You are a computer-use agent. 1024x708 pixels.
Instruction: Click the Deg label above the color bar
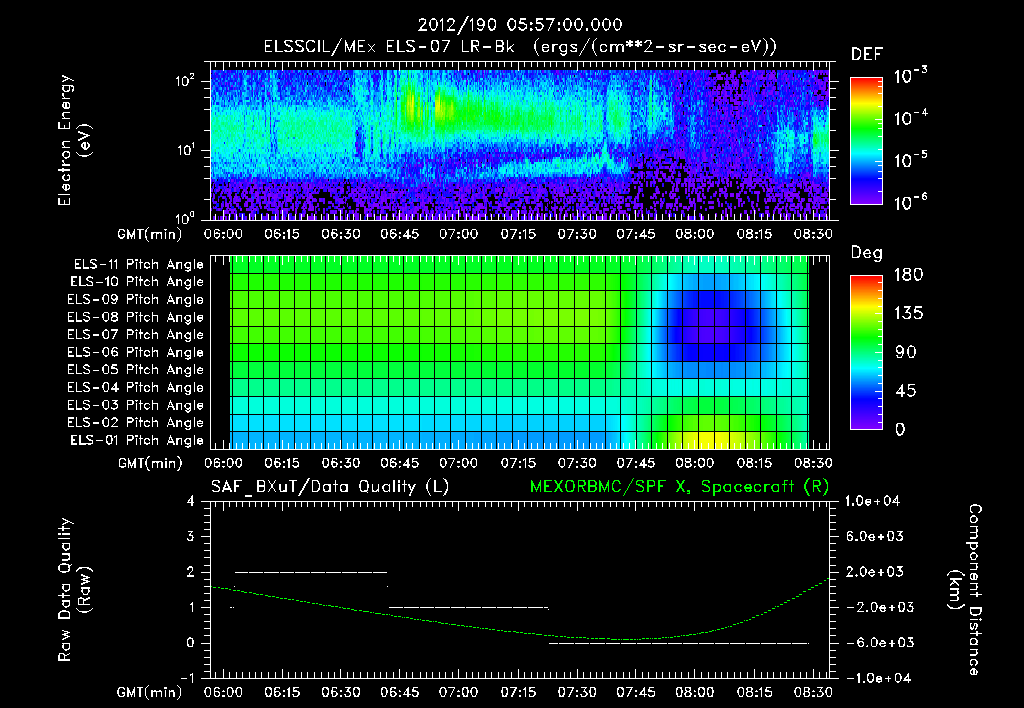[x=867, y=253]
